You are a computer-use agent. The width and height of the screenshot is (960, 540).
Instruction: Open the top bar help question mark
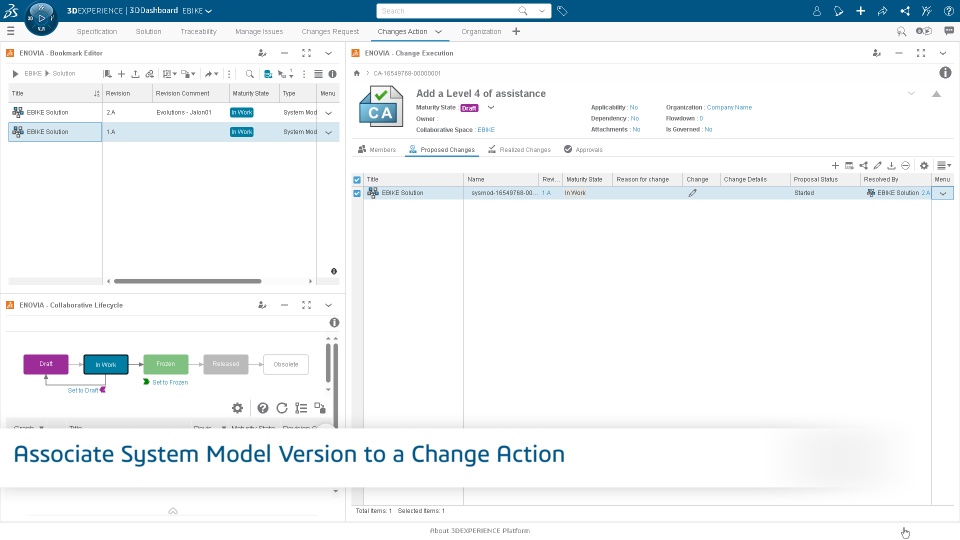pyautogui.click(x=948, y=11)
